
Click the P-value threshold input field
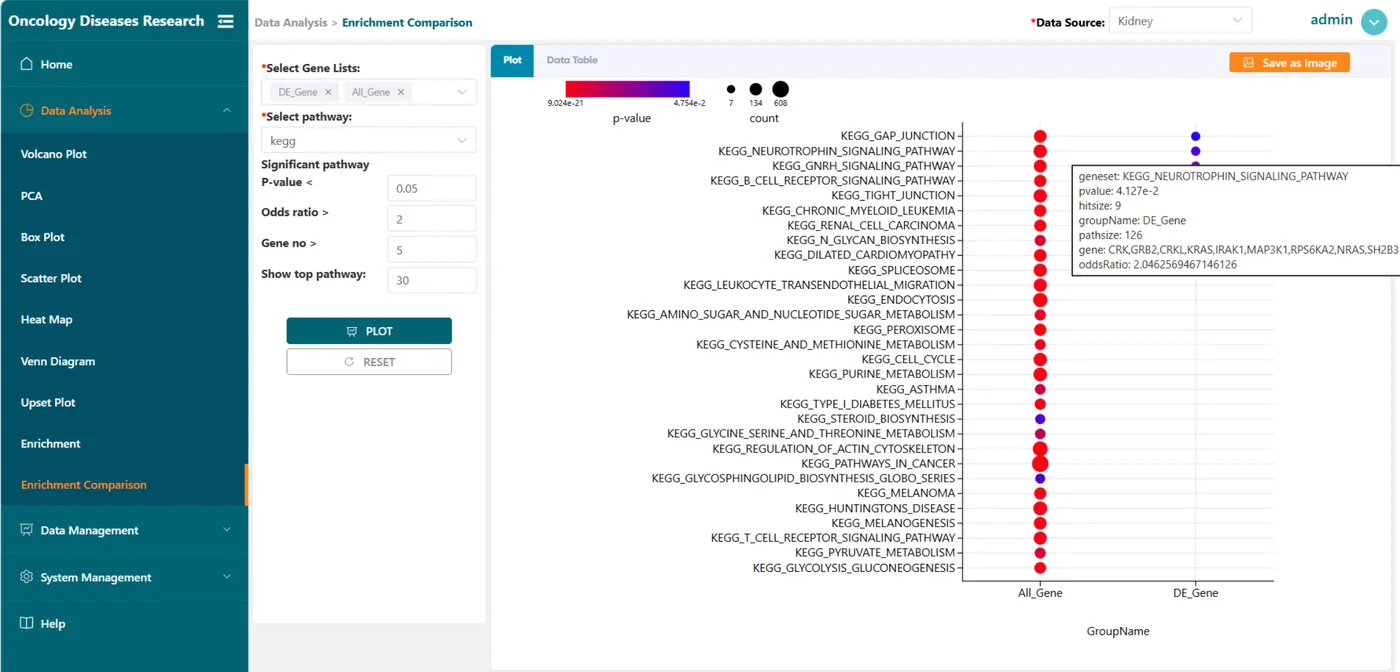coord(432,188)
